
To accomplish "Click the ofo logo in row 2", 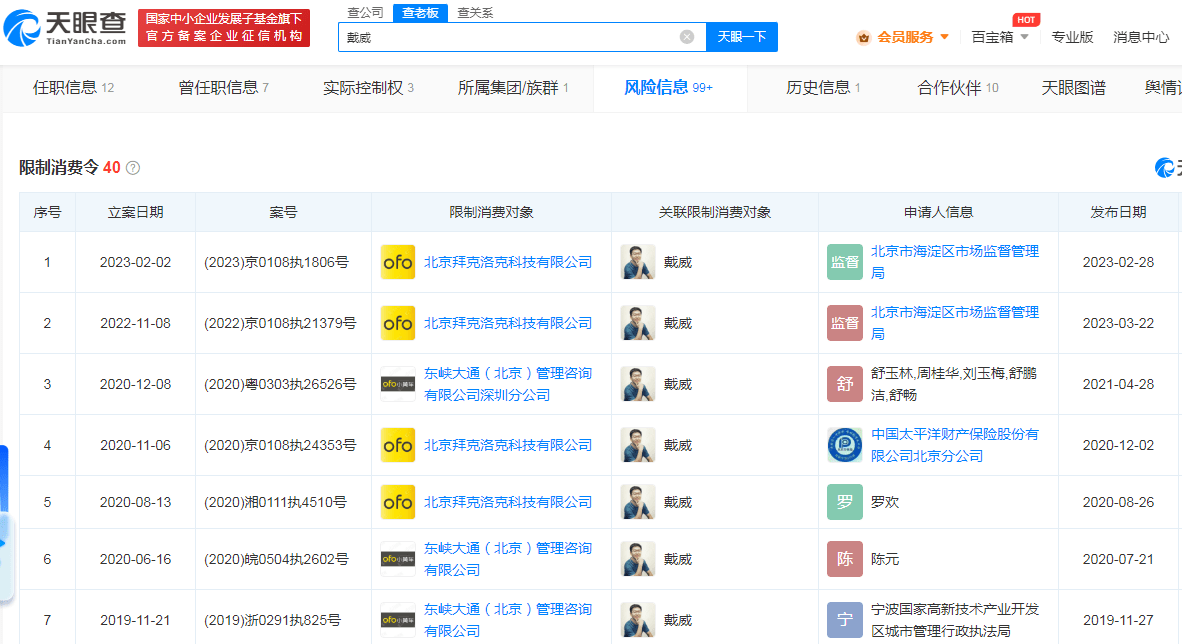I will pos(397,324).
